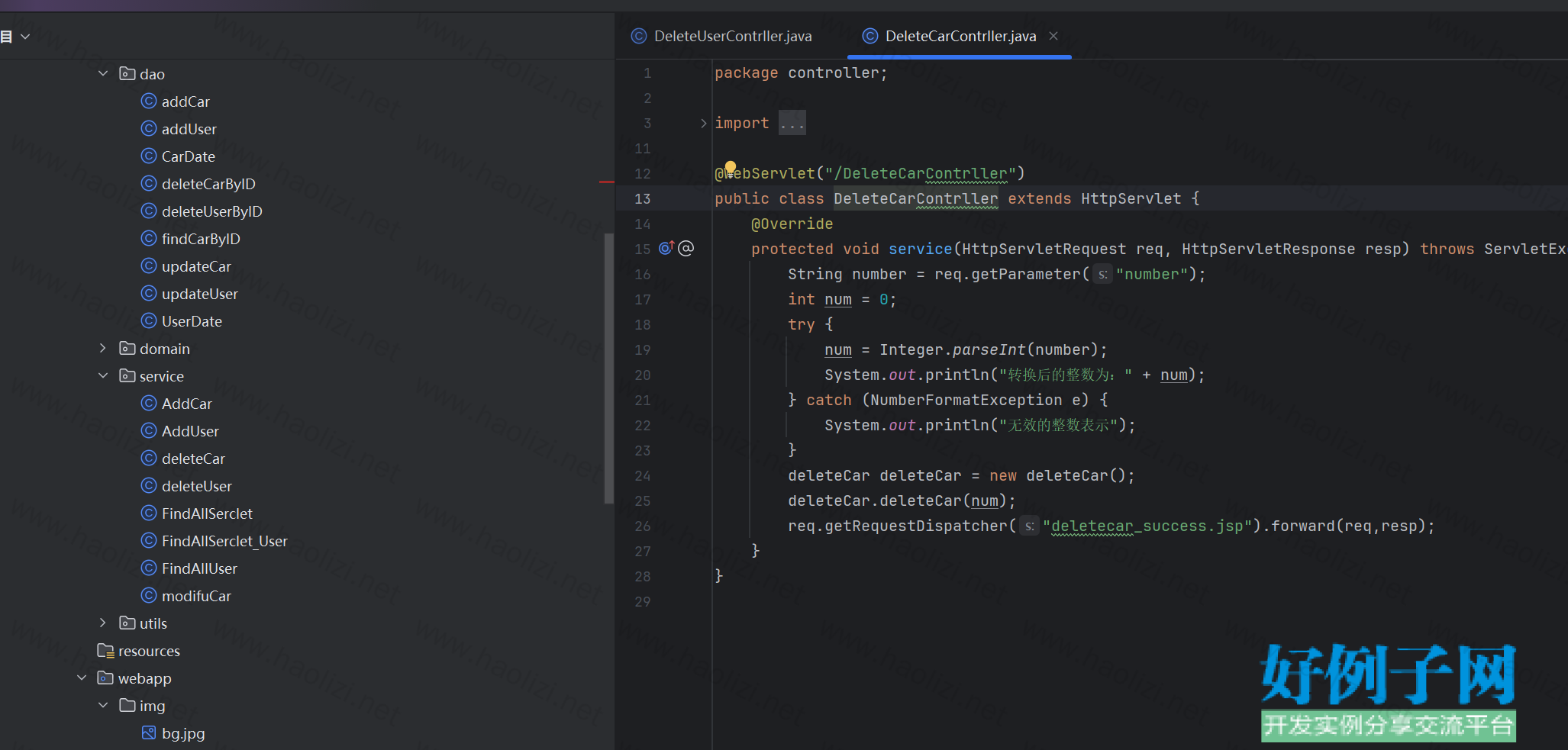Screen dimensions: 1568x750
Task: Select modifuCar in the service folder
Action: click(196, 596)
